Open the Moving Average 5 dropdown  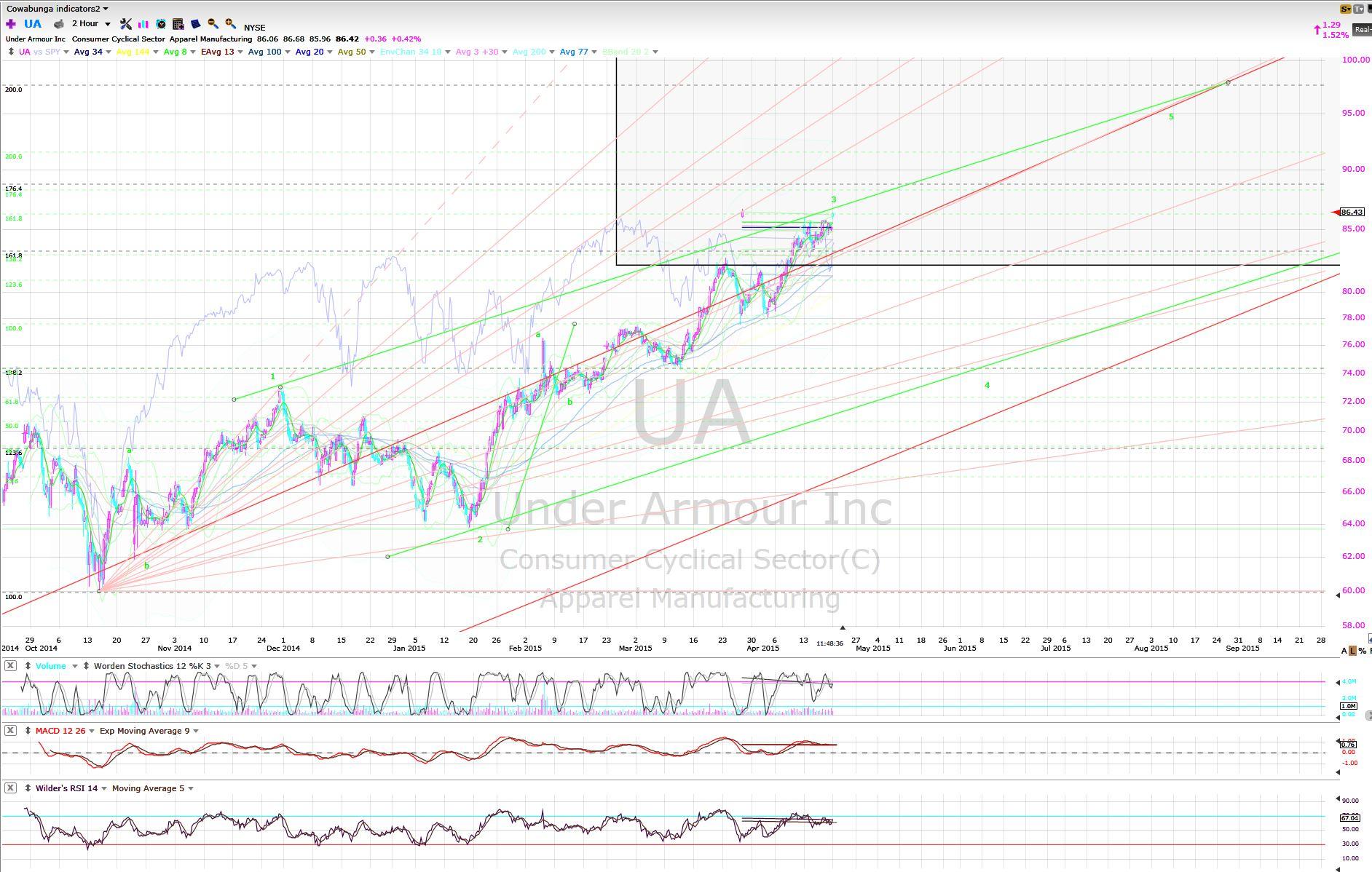coord(191,788)
